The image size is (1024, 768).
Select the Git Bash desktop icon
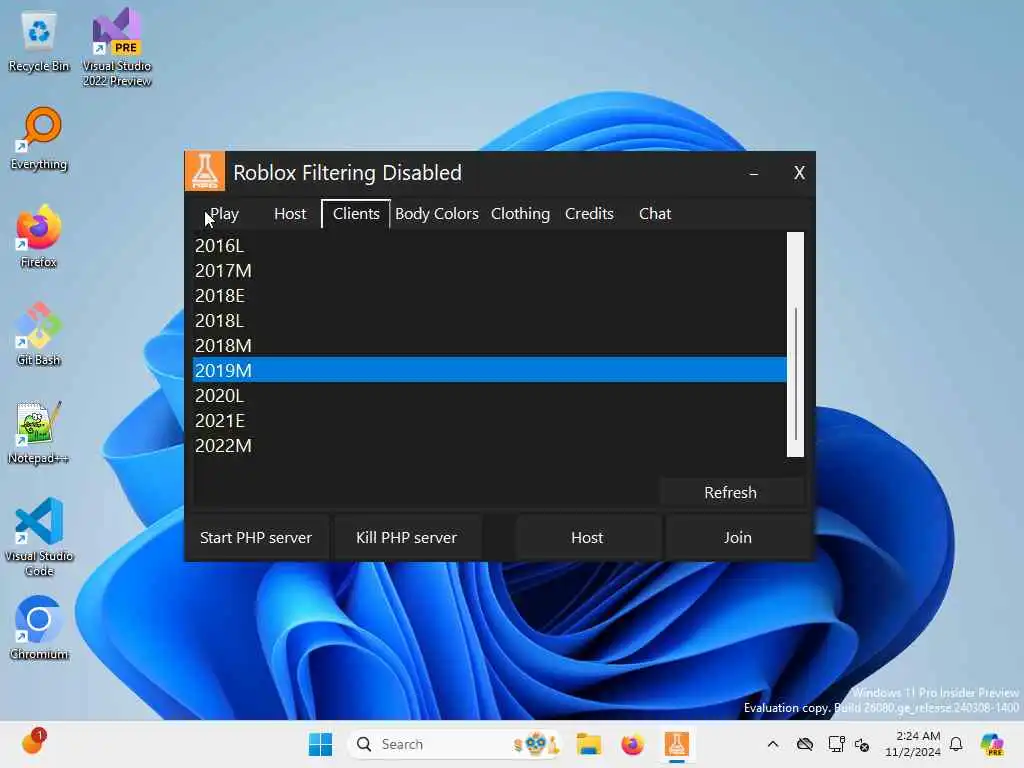(x=39, y=334)
